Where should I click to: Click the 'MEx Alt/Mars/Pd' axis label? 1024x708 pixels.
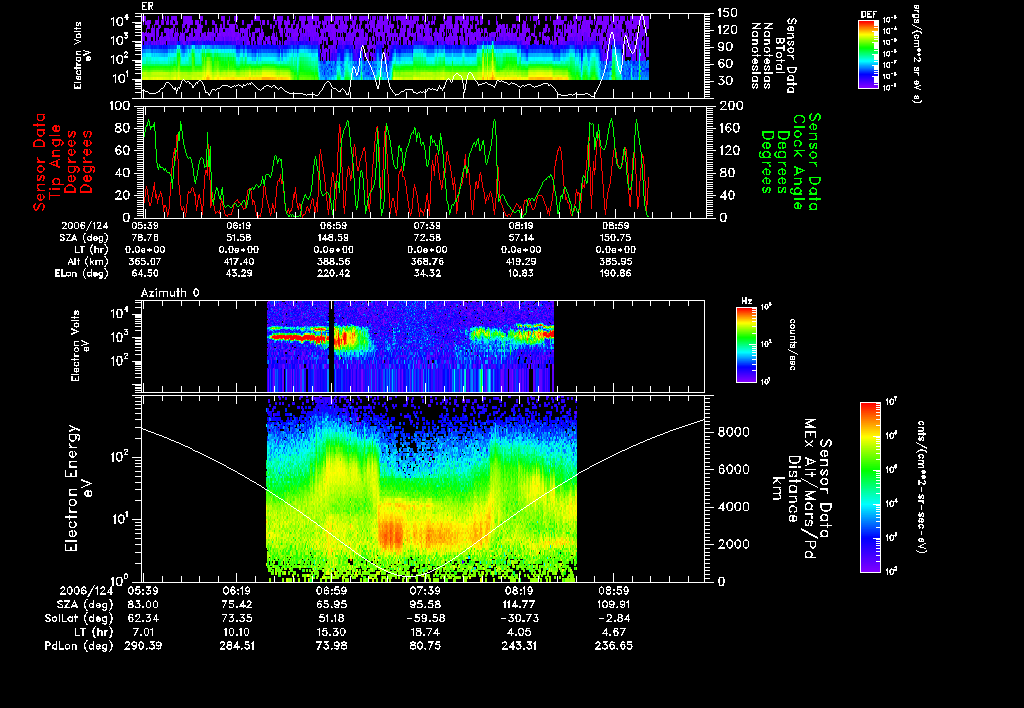[810, 489]
